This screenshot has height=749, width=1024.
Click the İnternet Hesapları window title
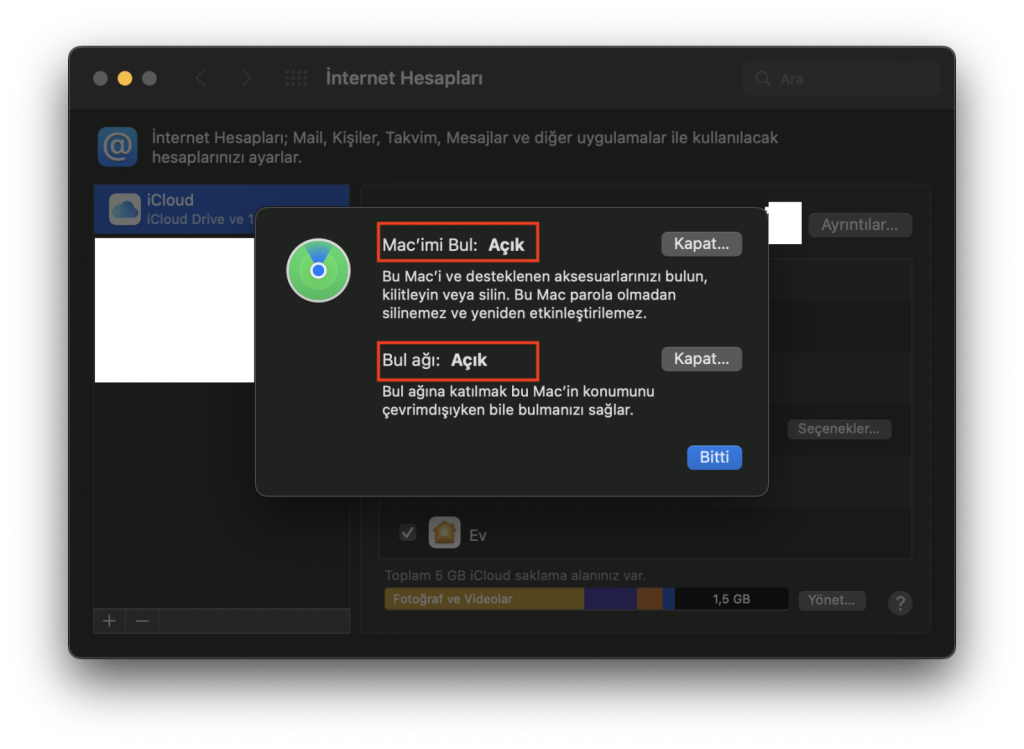[404, 78]
